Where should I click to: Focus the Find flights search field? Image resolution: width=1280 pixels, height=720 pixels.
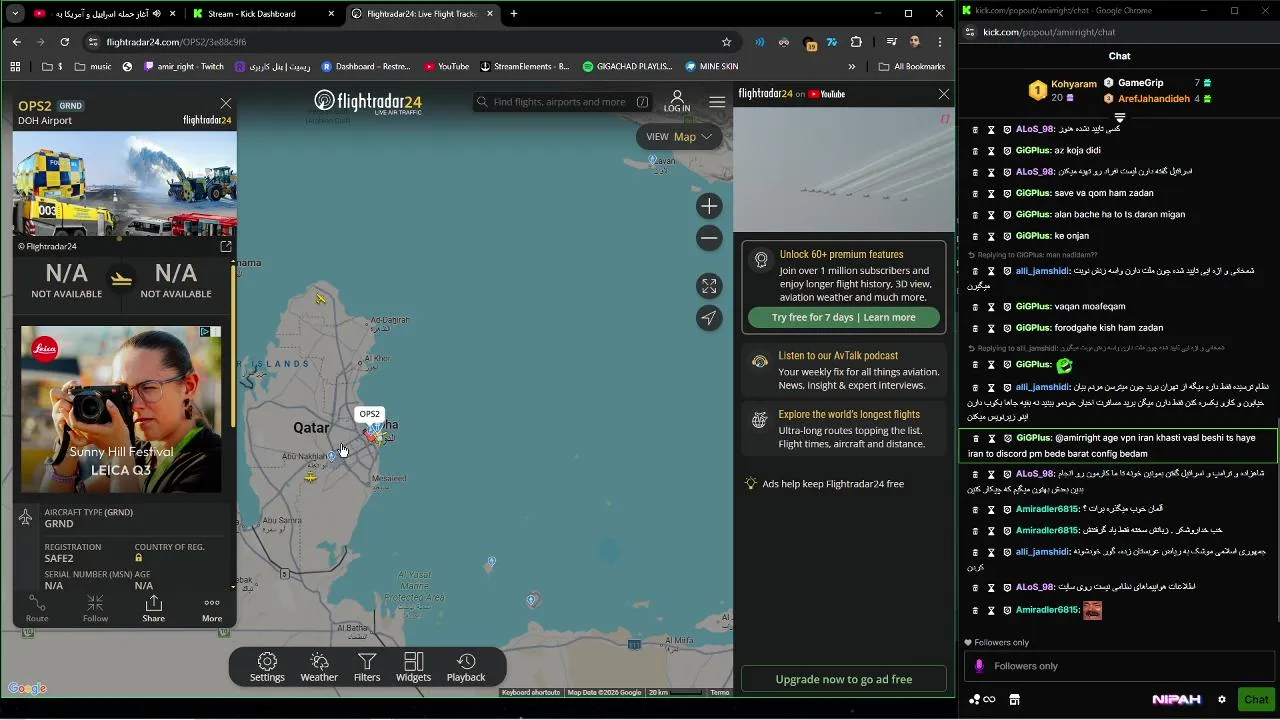[x=561, y=102]
